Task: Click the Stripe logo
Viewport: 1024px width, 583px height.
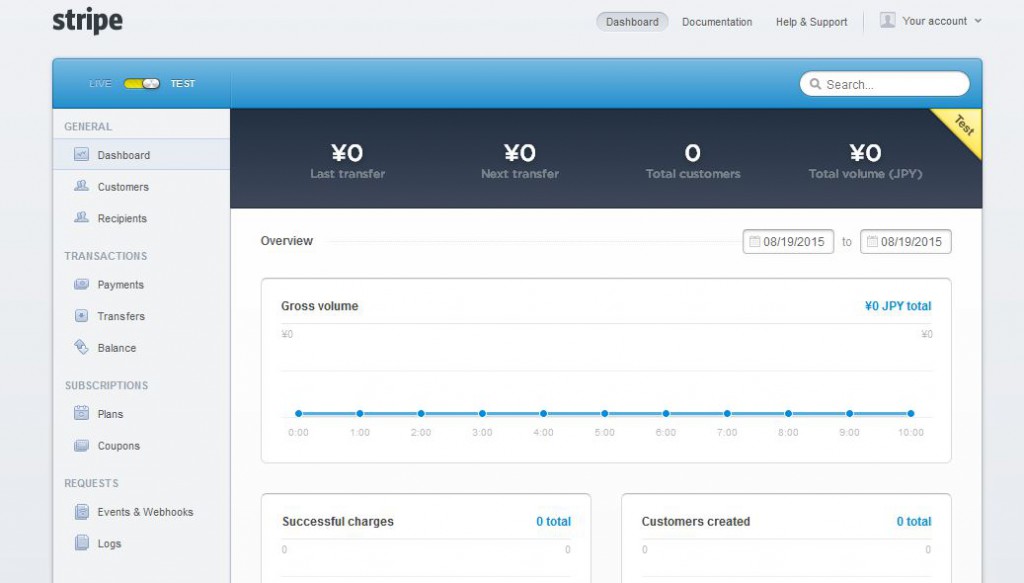Action: coord(88,21)
